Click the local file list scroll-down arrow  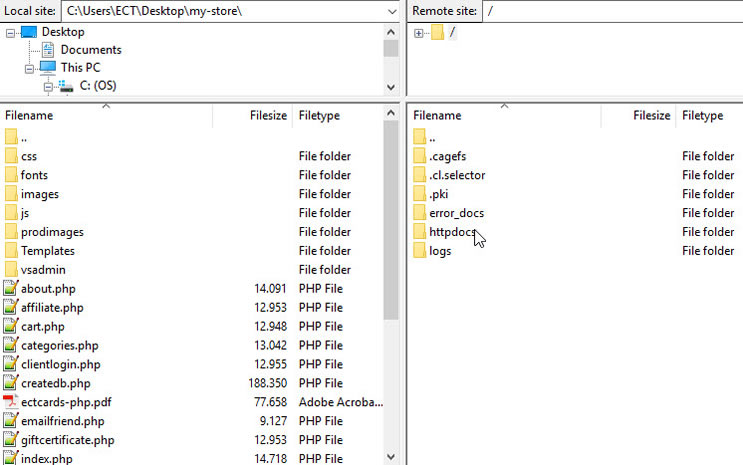click(x=390, y=457)
